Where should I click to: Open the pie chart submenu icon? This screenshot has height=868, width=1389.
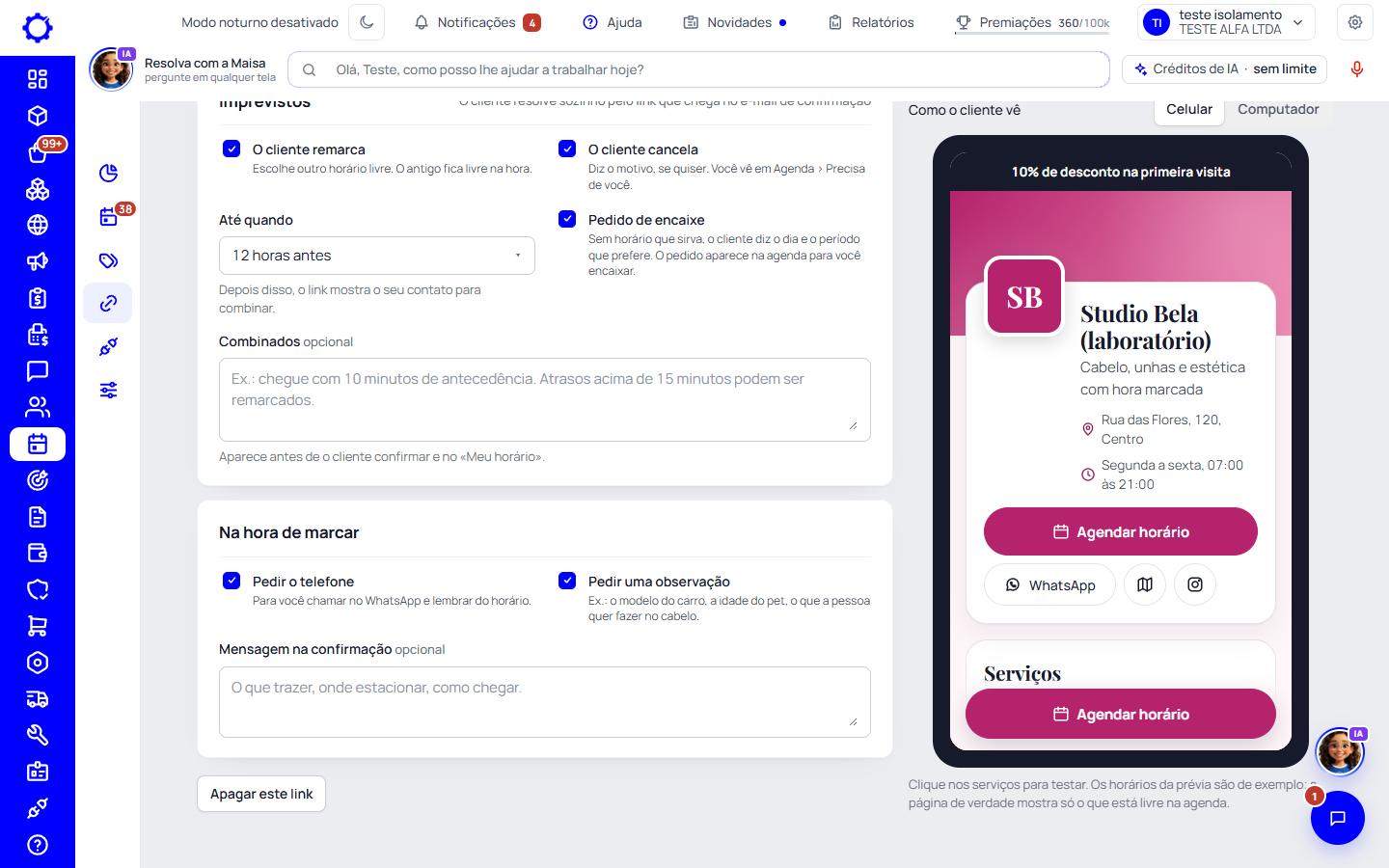pyautogui.click(x=108, y=173)
